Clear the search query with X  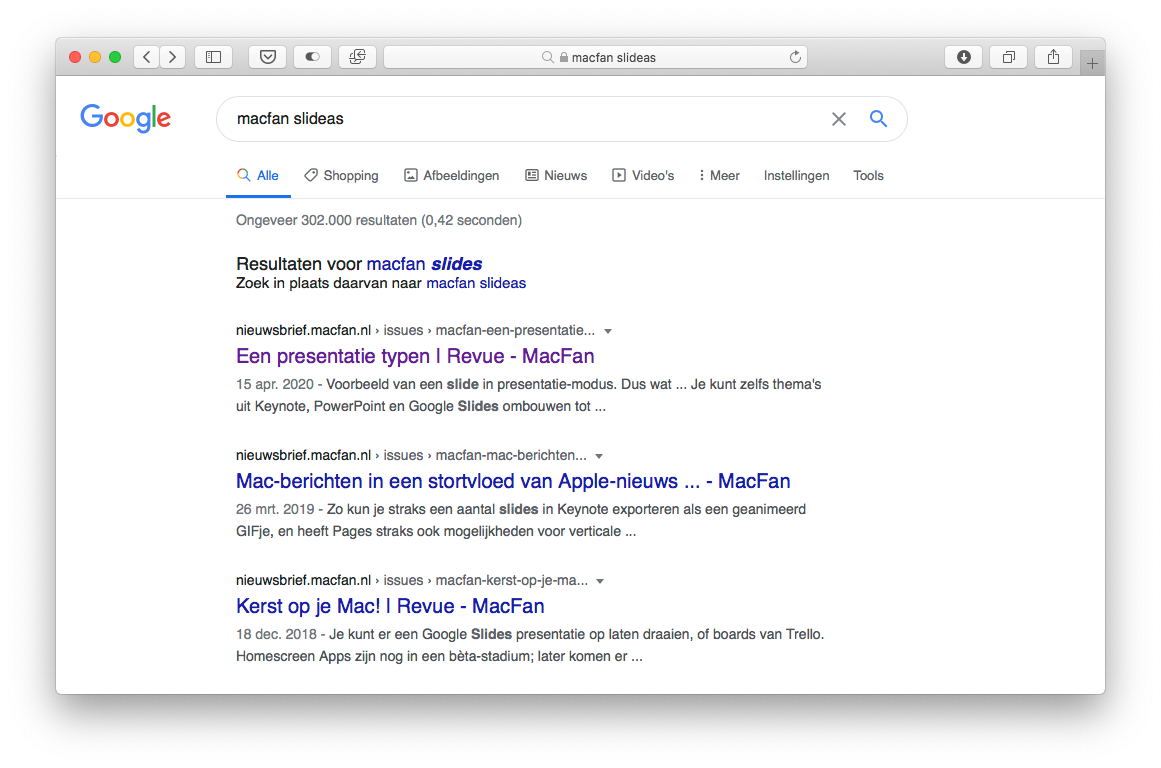tap(838, 118)
